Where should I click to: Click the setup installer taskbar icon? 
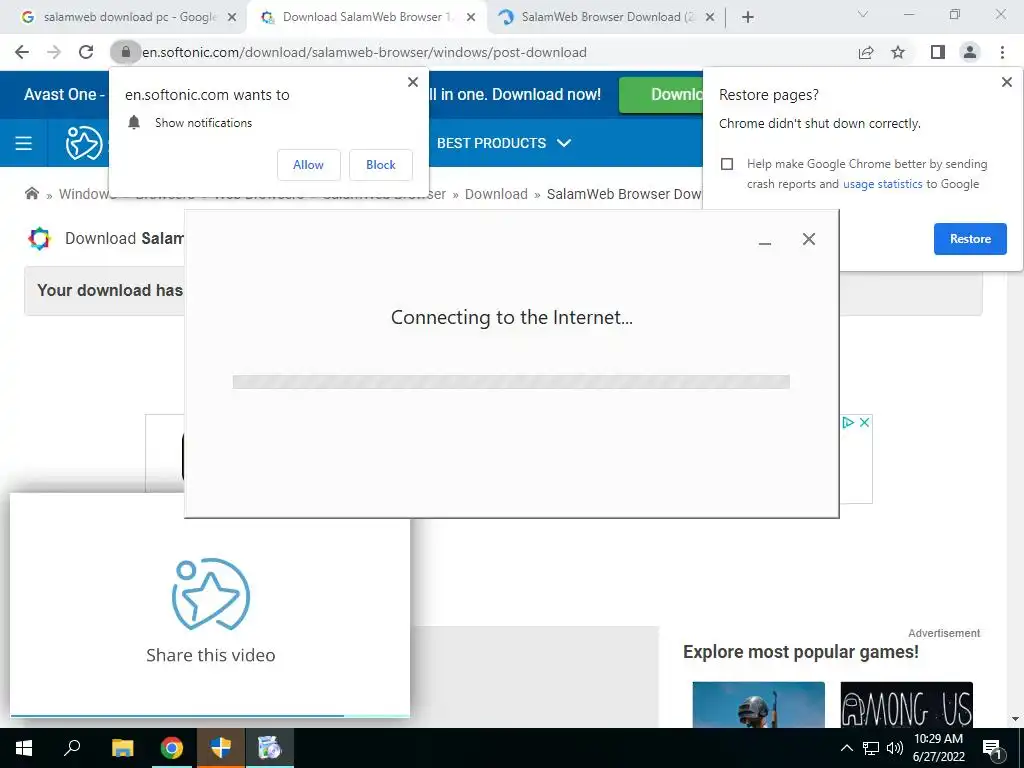pos(269,748)
